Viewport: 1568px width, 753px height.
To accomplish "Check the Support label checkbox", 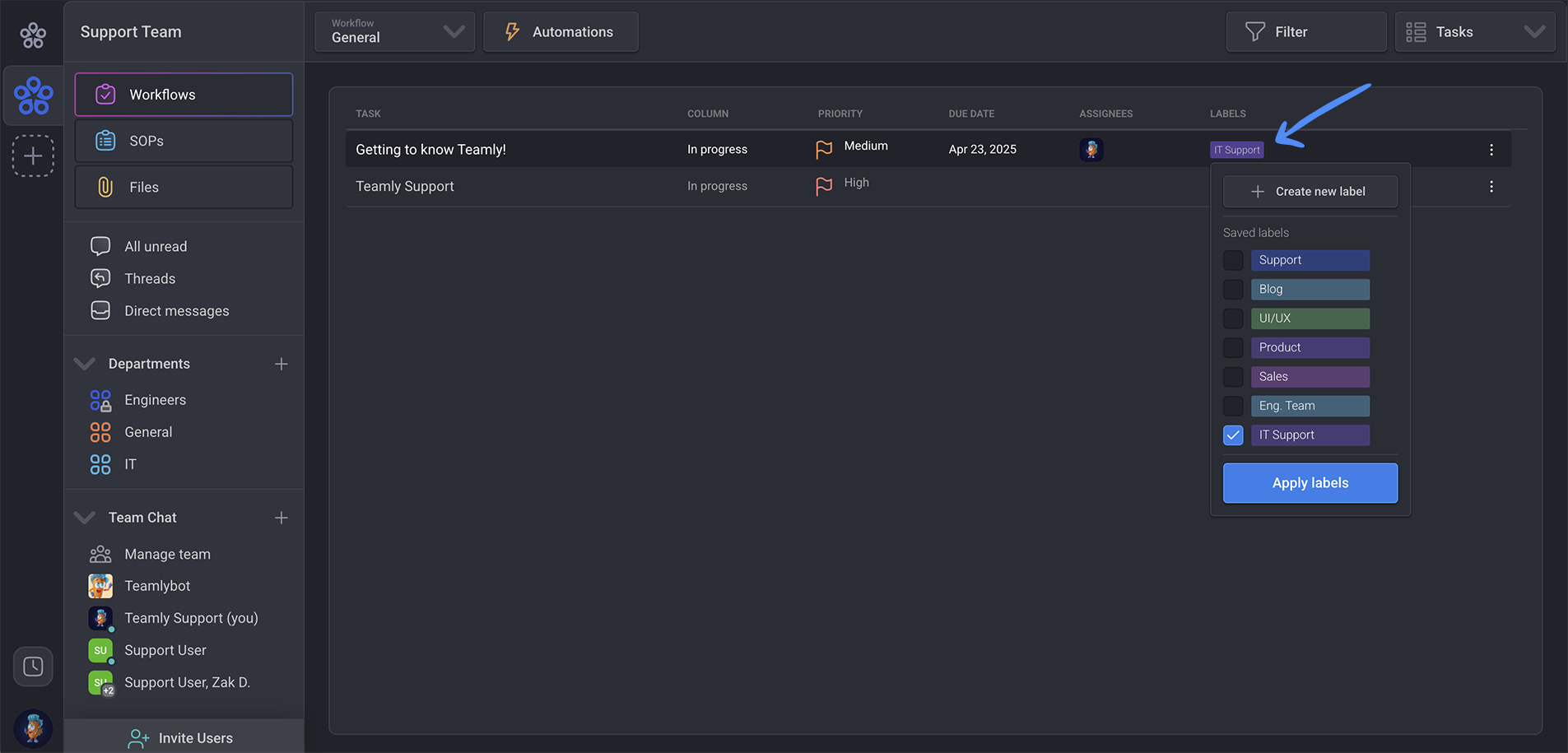I will (x=1233, y=260).
